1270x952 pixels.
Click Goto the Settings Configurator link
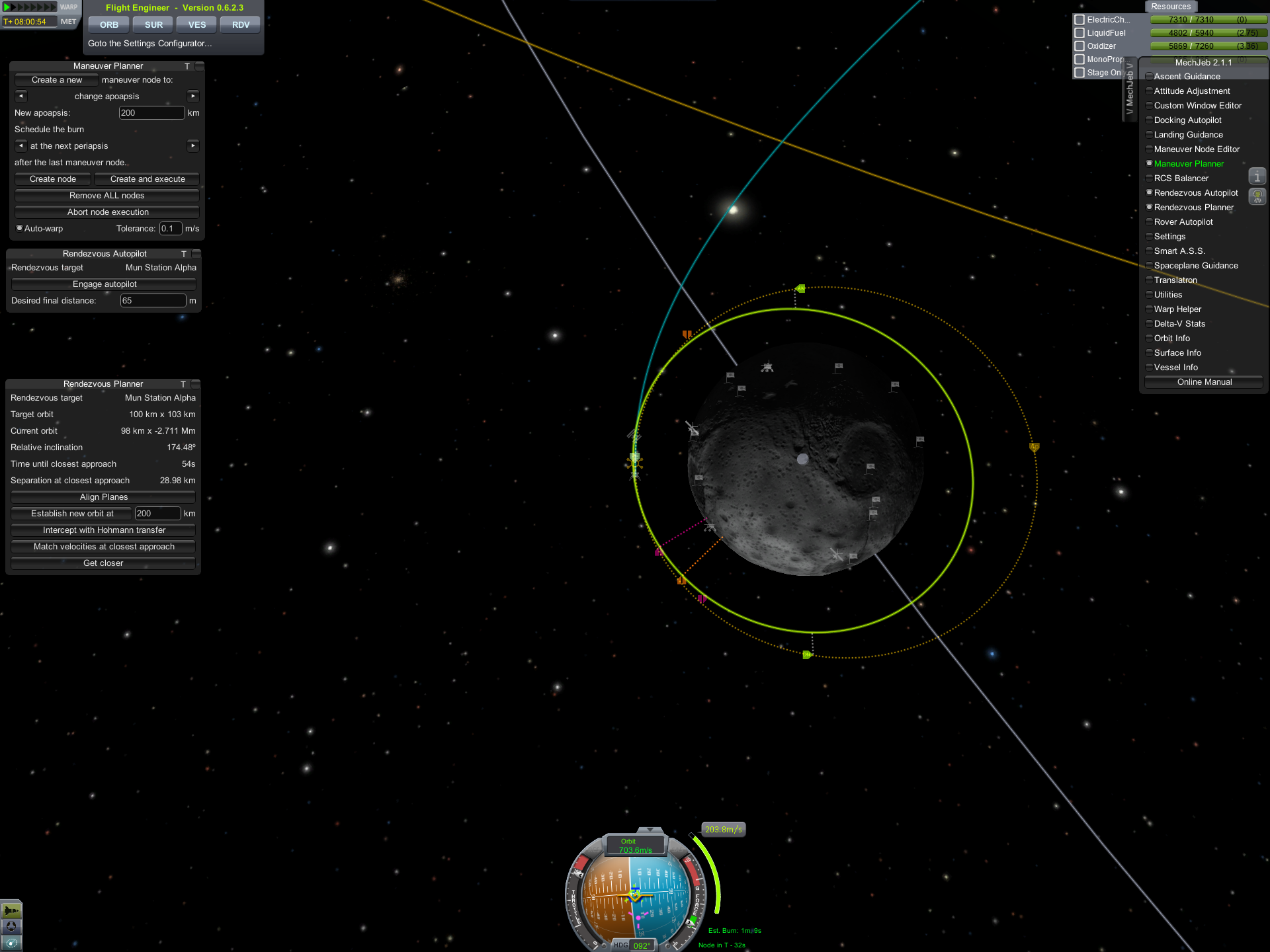(150, 44)
